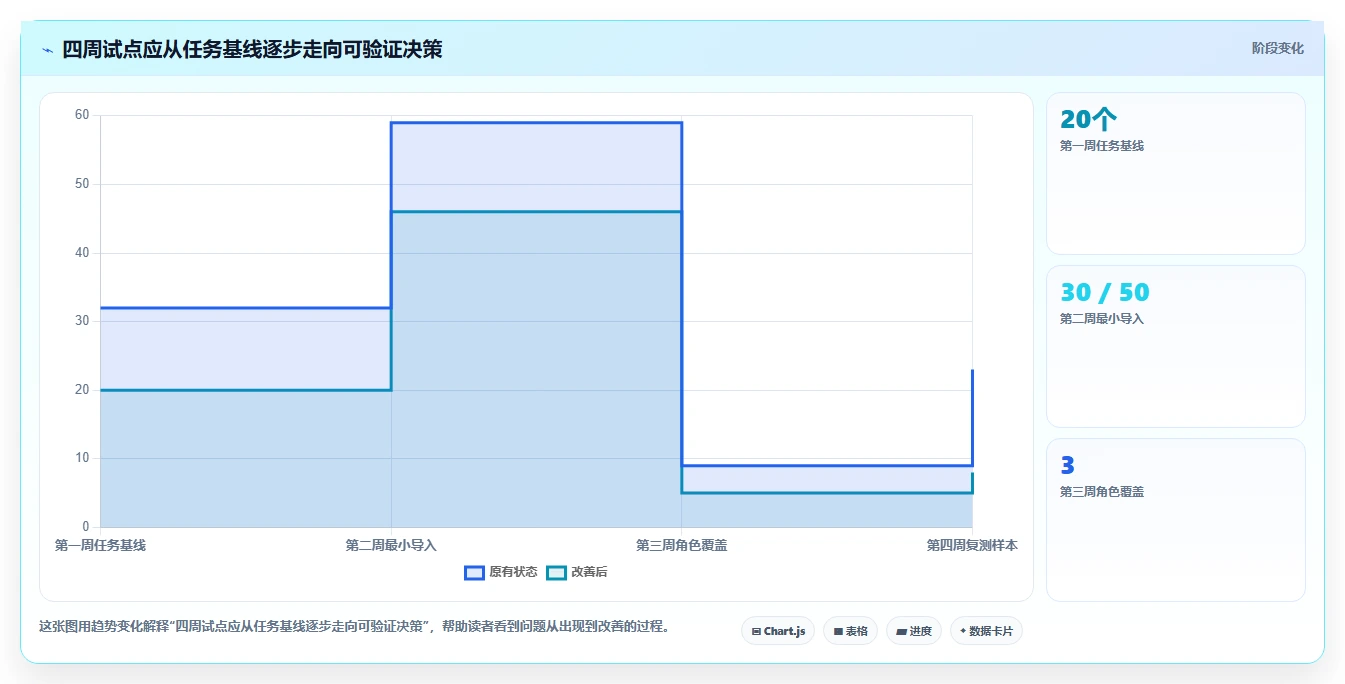Click the lightning icon beside the title
The image size is (1345, 684).
48,49
